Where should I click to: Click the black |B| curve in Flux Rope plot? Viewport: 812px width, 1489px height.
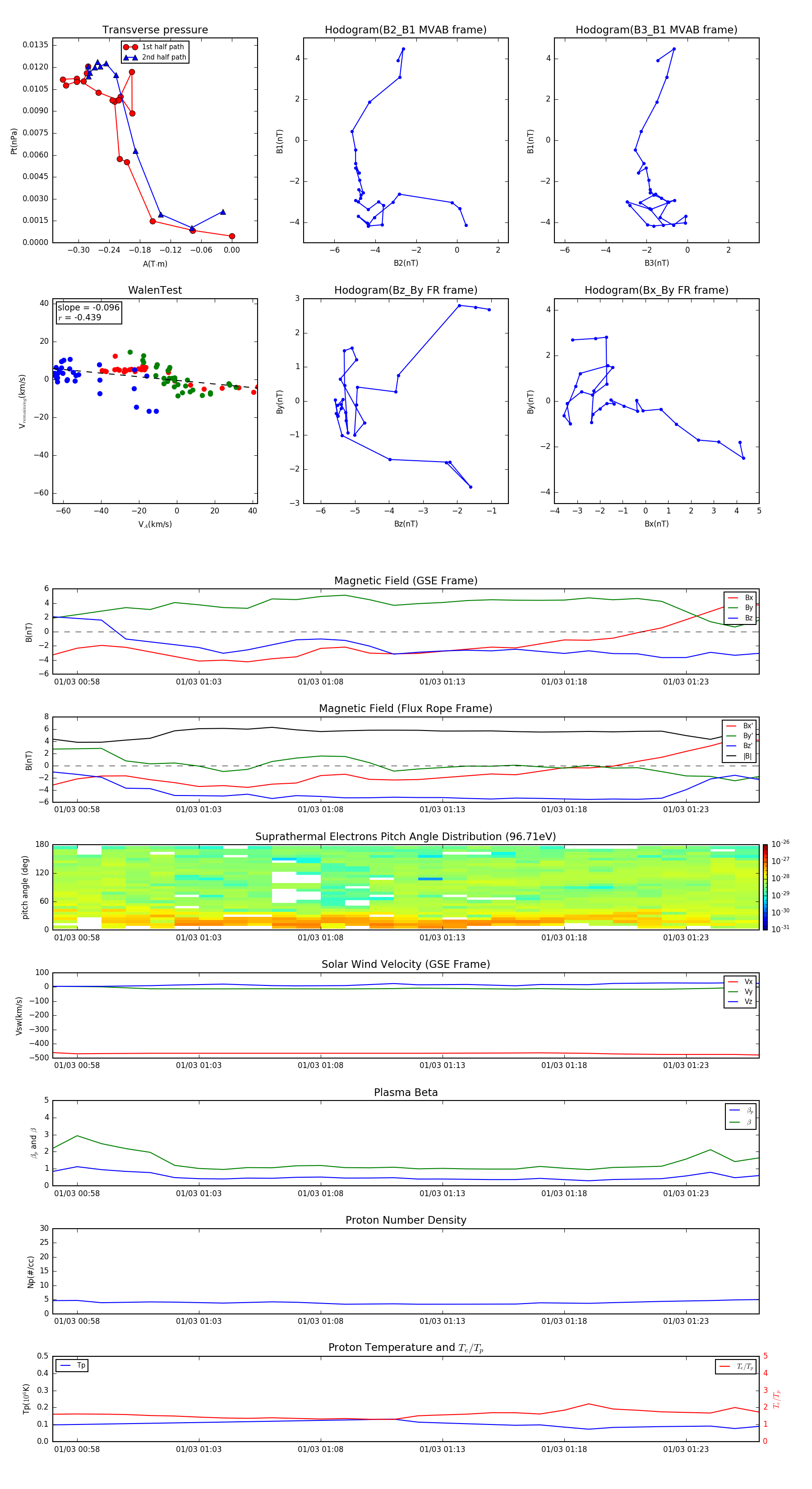pos(405,730)
